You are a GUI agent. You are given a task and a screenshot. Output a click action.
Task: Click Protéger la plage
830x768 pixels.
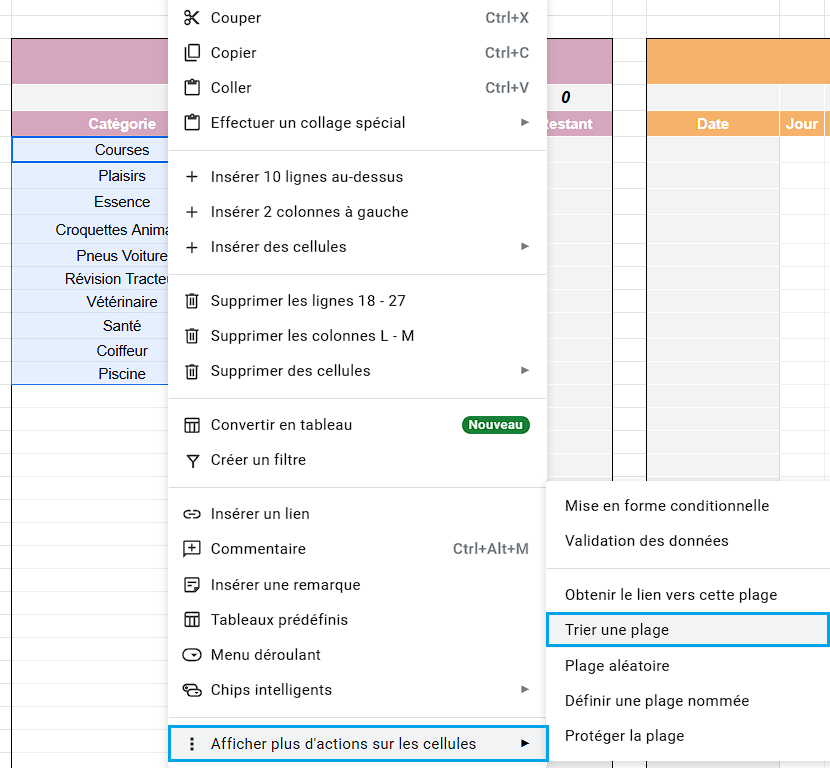624,736
